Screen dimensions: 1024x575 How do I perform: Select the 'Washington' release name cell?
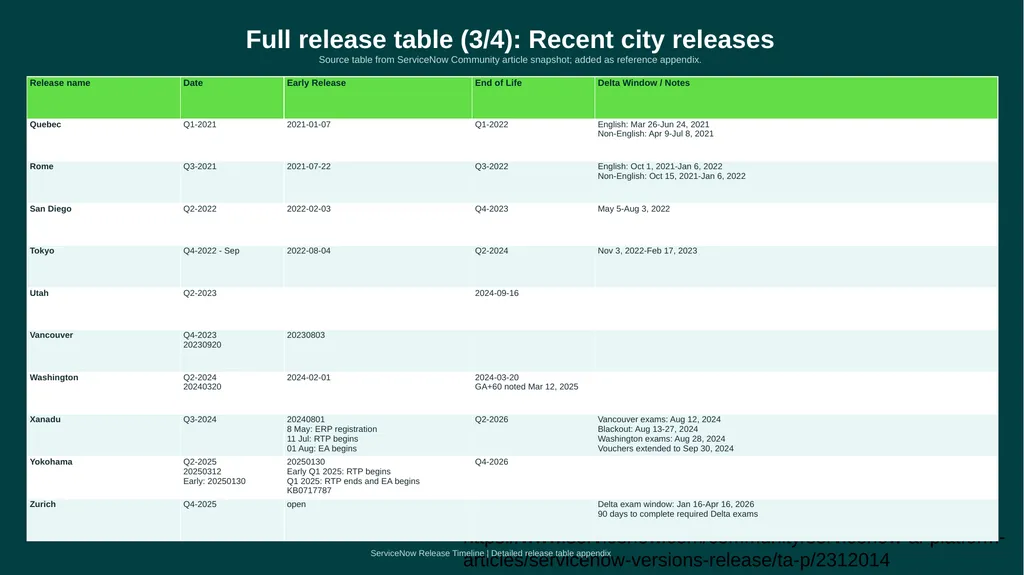coord(103,393)
